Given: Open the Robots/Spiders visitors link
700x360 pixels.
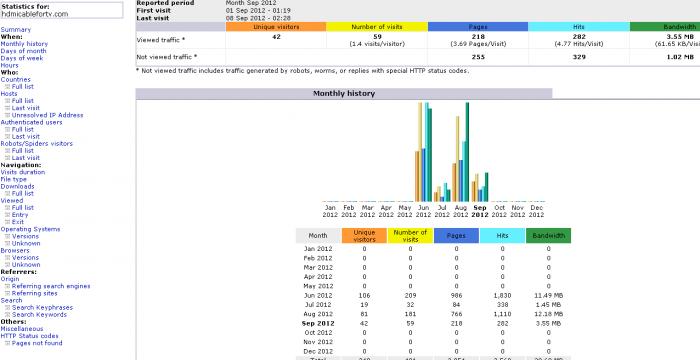Looking at the screenshot, I should coord(37,143).
